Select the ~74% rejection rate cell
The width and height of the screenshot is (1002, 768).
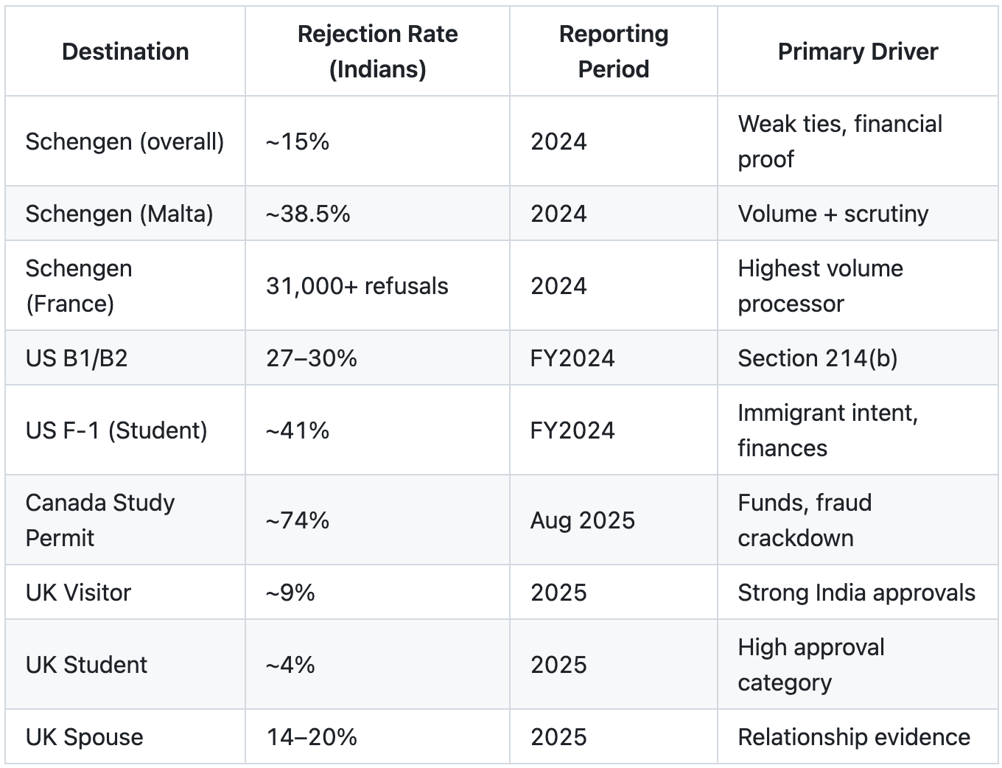(378, 520)
